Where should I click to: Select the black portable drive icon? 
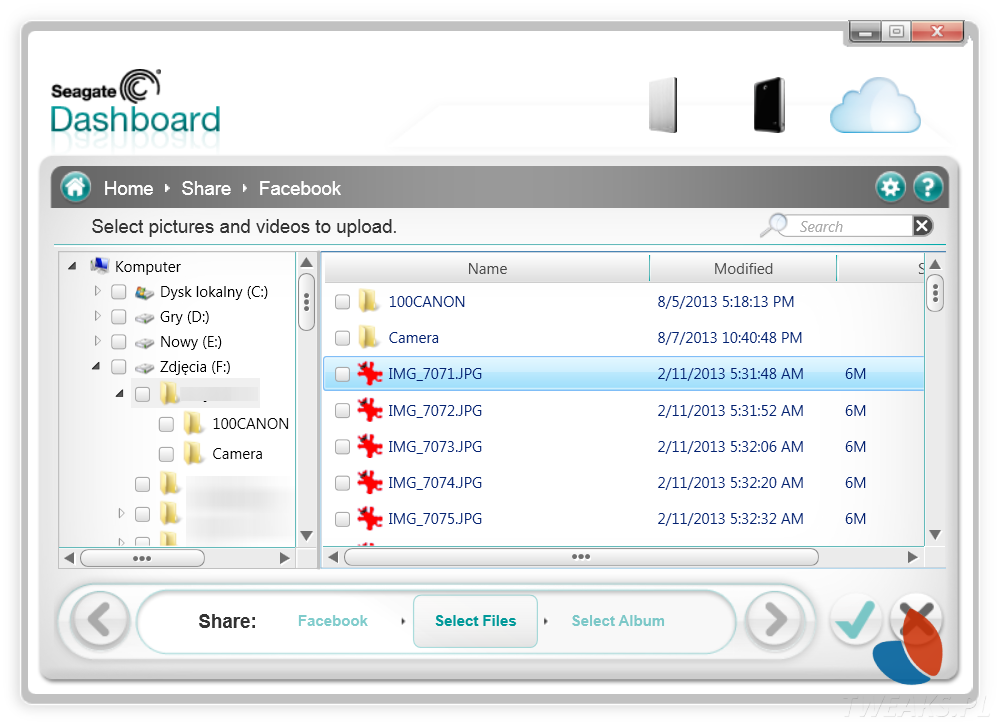pyautogui.click(x=769, y=105)
